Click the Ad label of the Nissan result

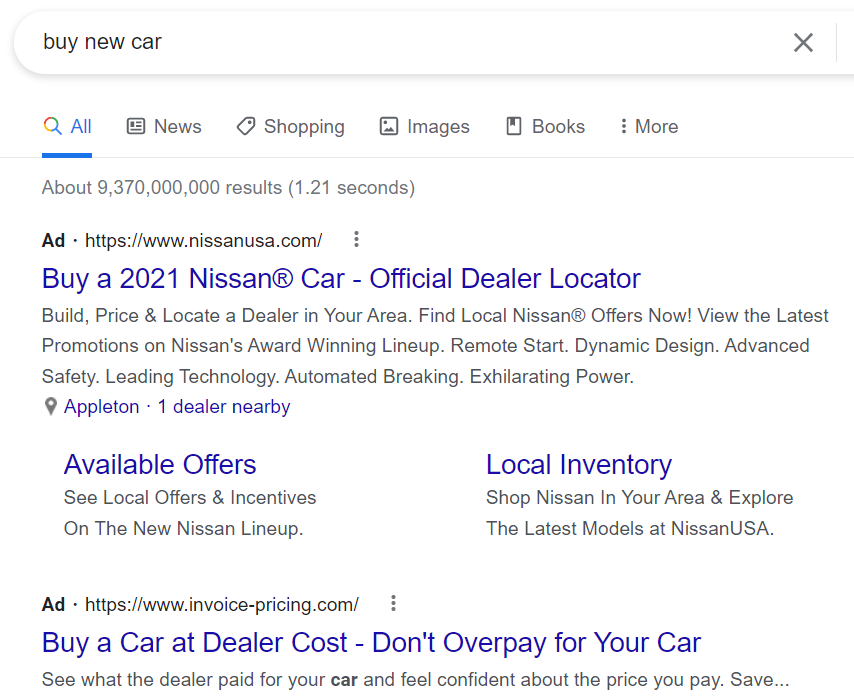[53, 240]
